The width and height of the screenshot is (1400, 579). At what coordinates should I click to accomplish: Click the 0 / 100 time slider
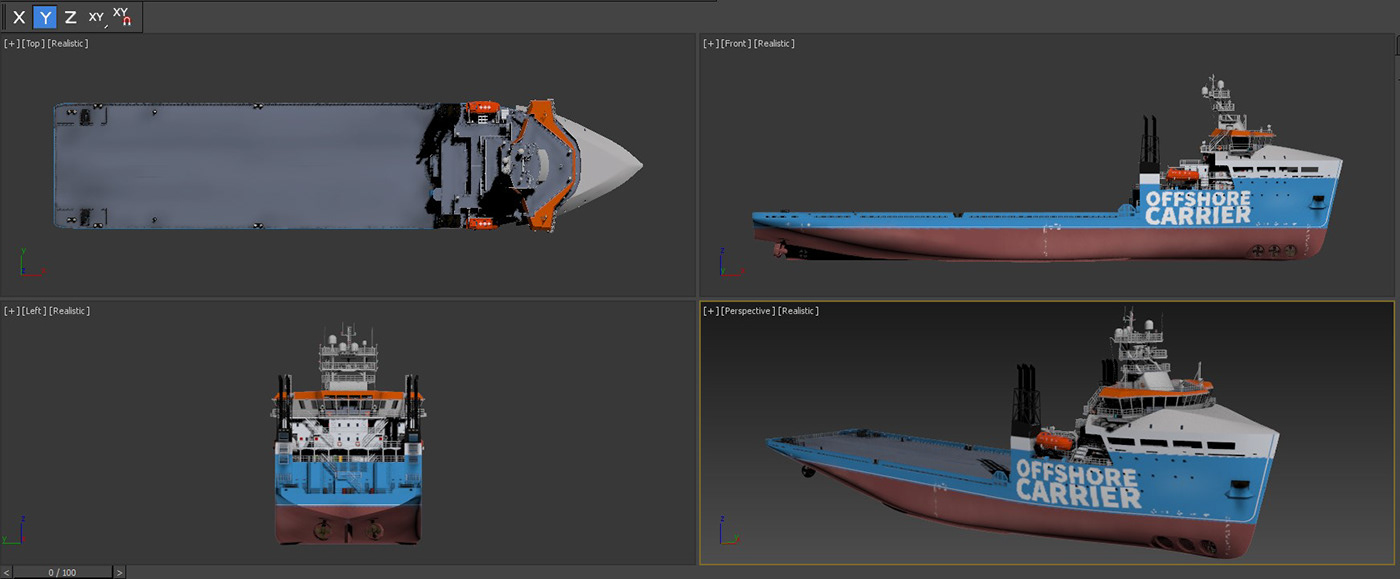point(62,572)
